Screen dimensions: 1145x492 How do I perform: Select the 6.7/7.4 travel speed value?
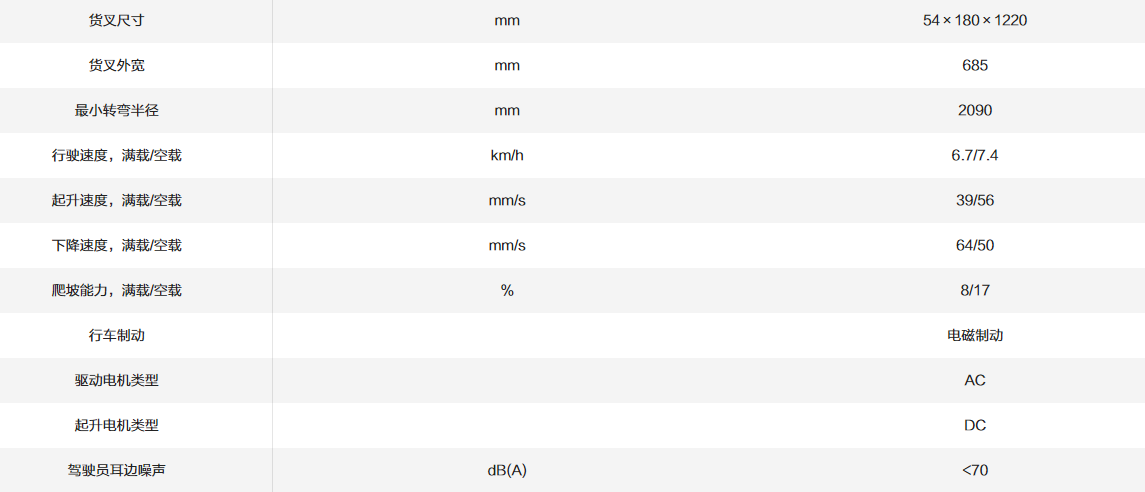pos(975,155)
